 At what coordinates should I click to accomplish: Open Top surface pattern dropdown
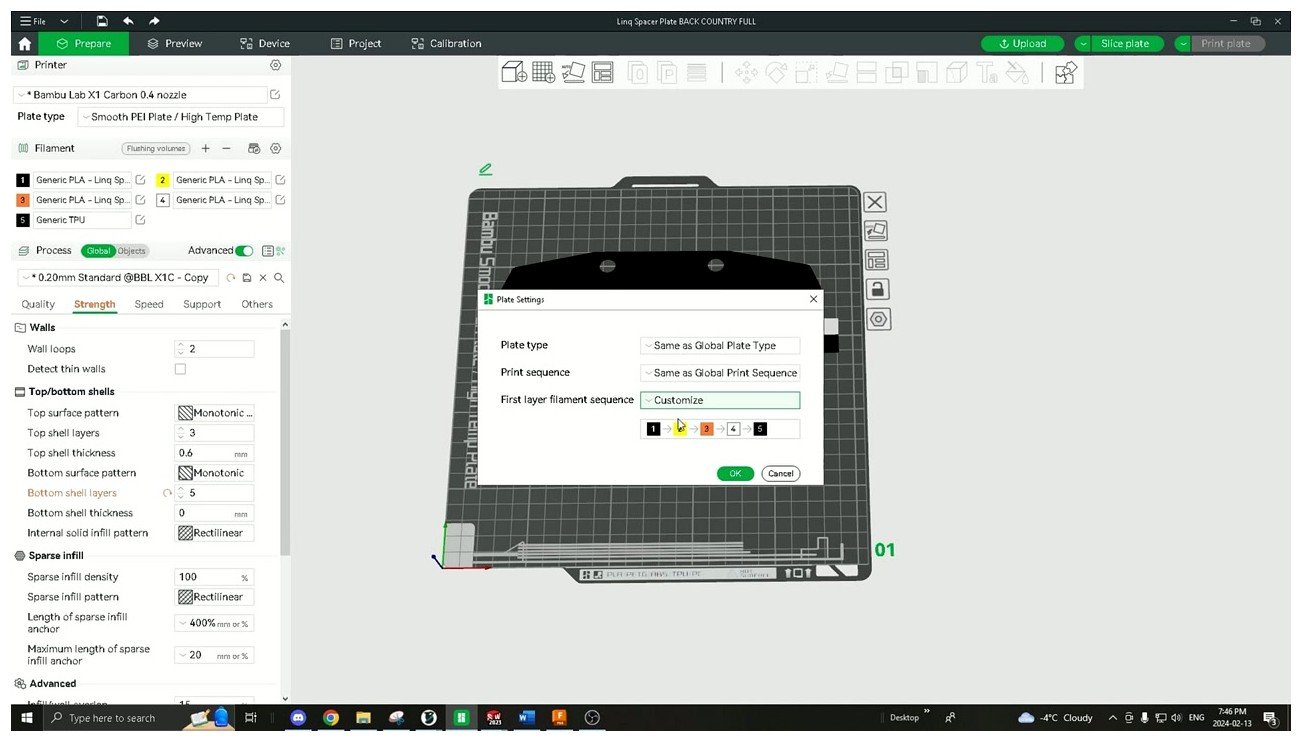click(215, 413)
